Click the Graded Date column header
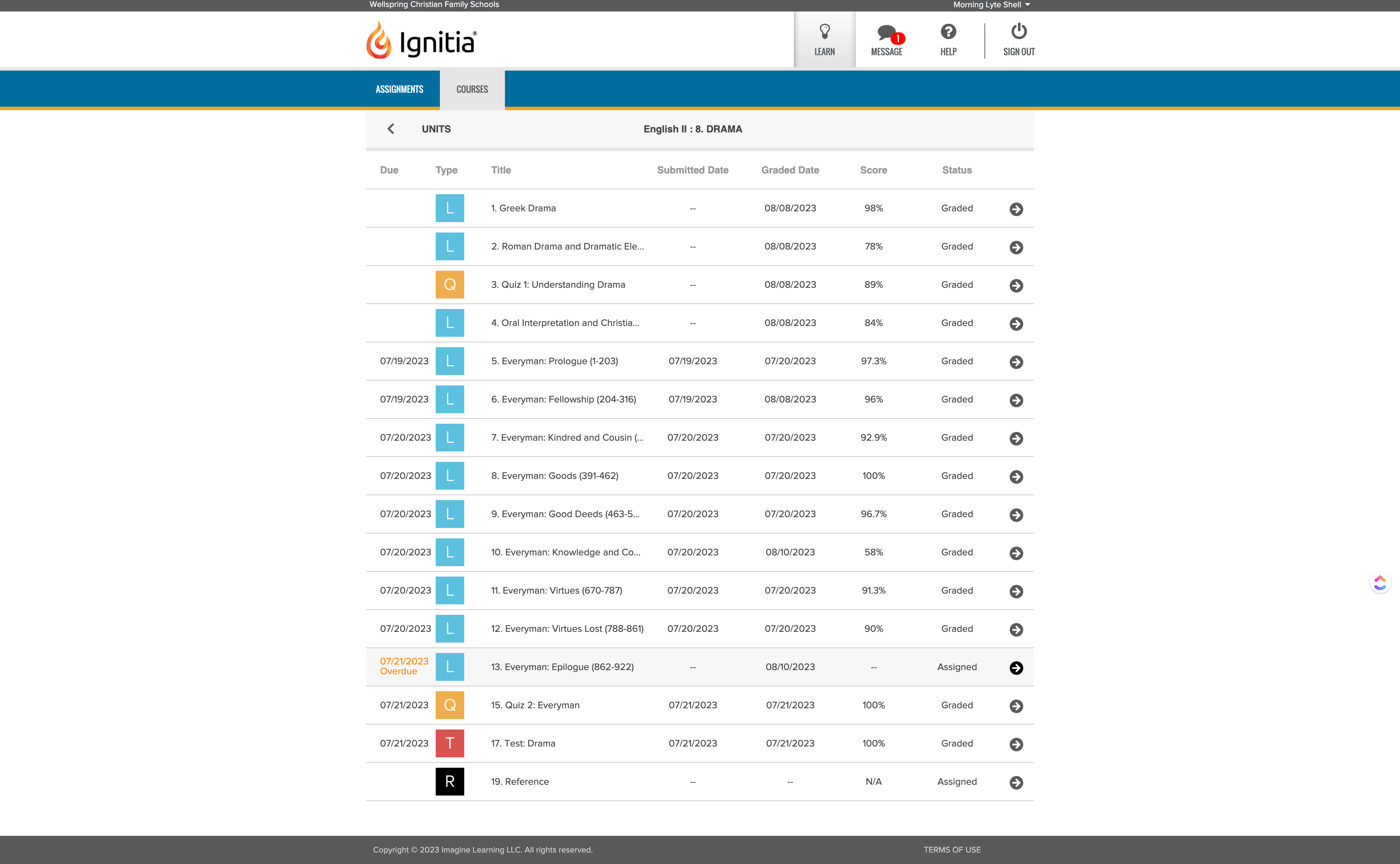This screenshot has width=1400, height=864. 790,170
